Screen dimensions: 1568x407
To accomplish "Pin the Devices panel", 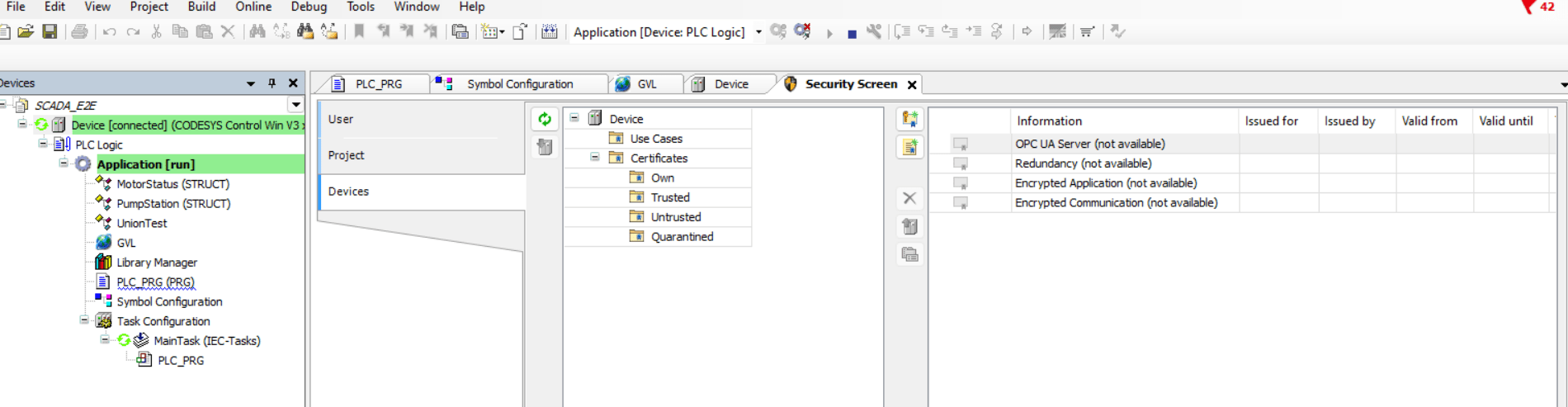I will [x=272, y=83].
